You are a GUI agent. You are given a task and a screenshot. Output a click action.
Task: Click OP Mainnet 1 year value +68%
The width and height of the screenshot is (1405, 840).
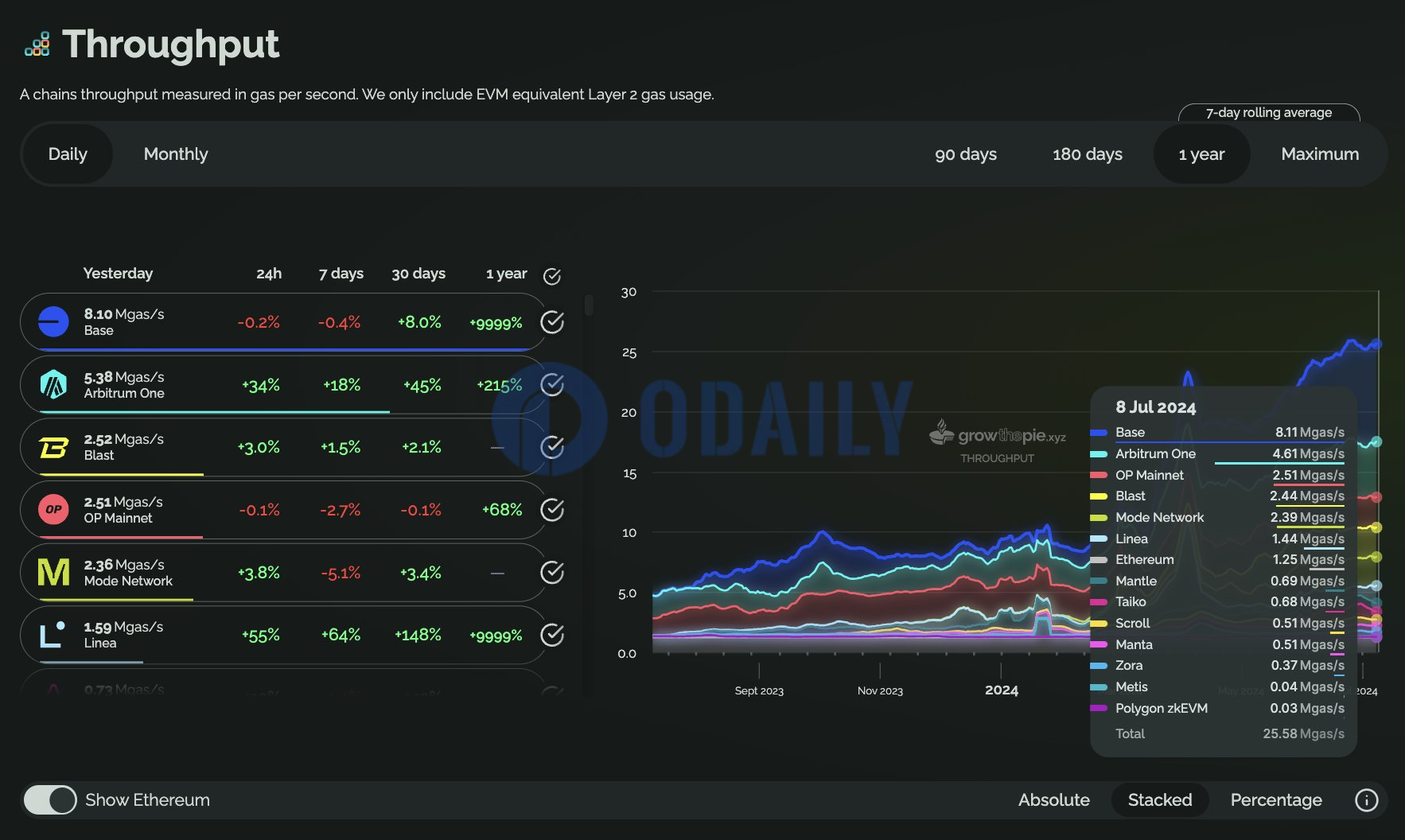[x=502, y=510]
